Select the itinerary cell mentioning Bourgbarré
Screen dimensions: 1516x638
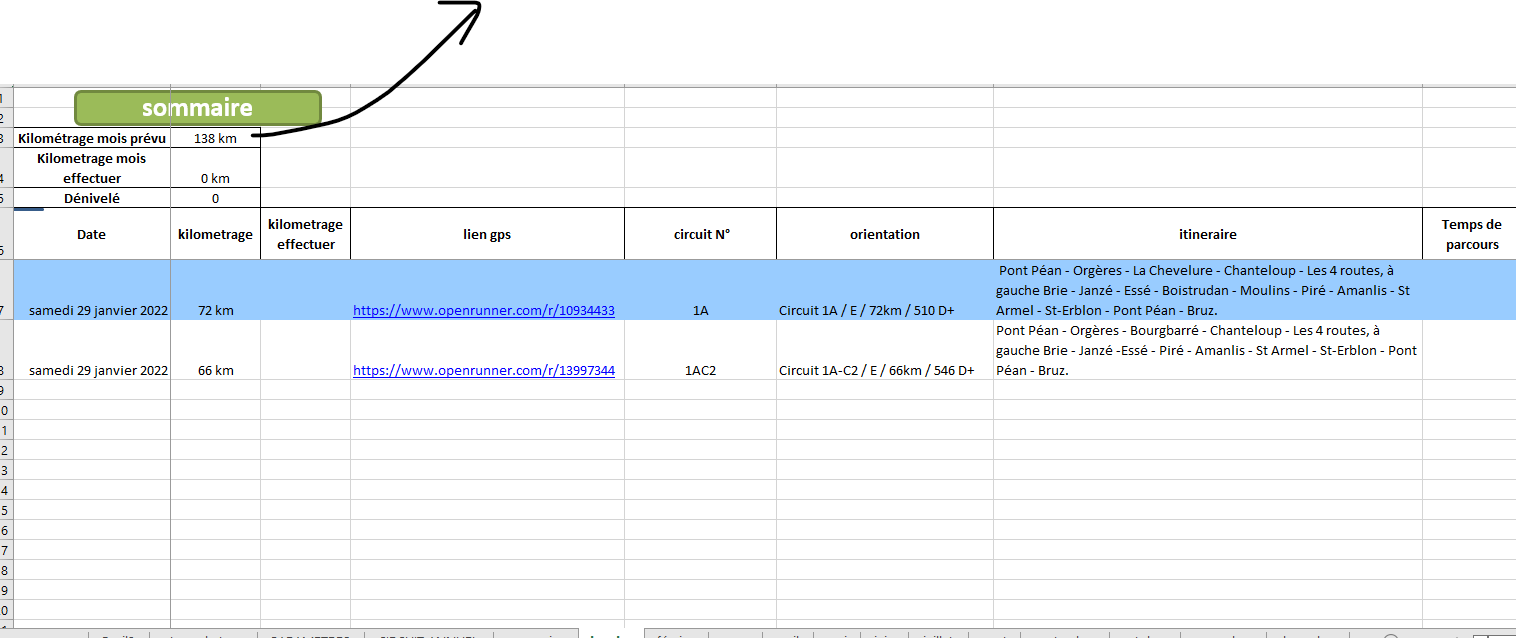(1207, 350)
